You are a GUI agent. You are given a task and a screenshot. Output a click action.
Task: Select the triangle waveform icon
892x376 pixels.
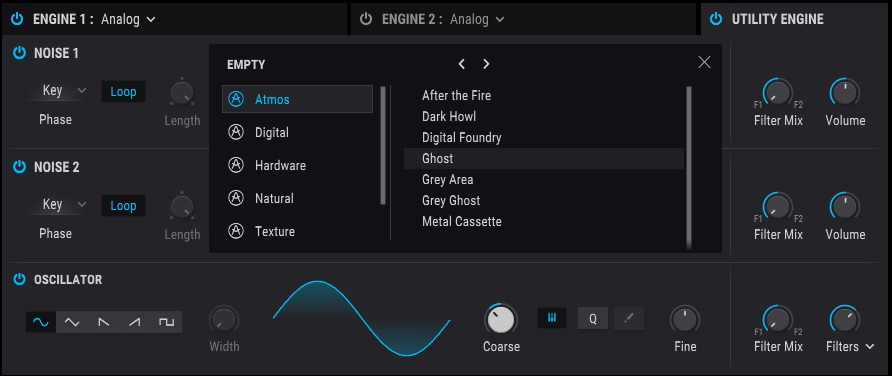[x=72, y=322]
